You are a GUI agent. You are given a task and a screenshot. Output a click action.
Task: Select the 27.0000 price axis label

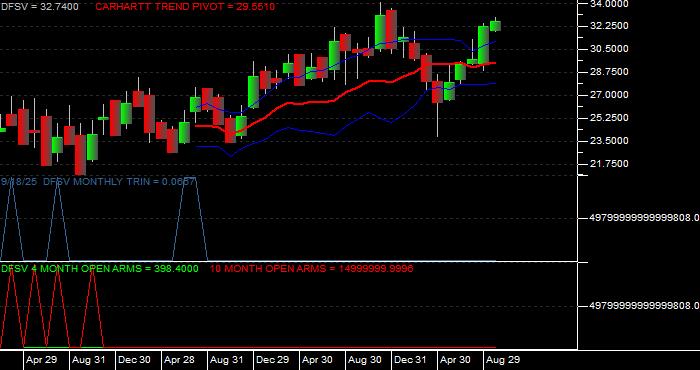pos(609,95)
